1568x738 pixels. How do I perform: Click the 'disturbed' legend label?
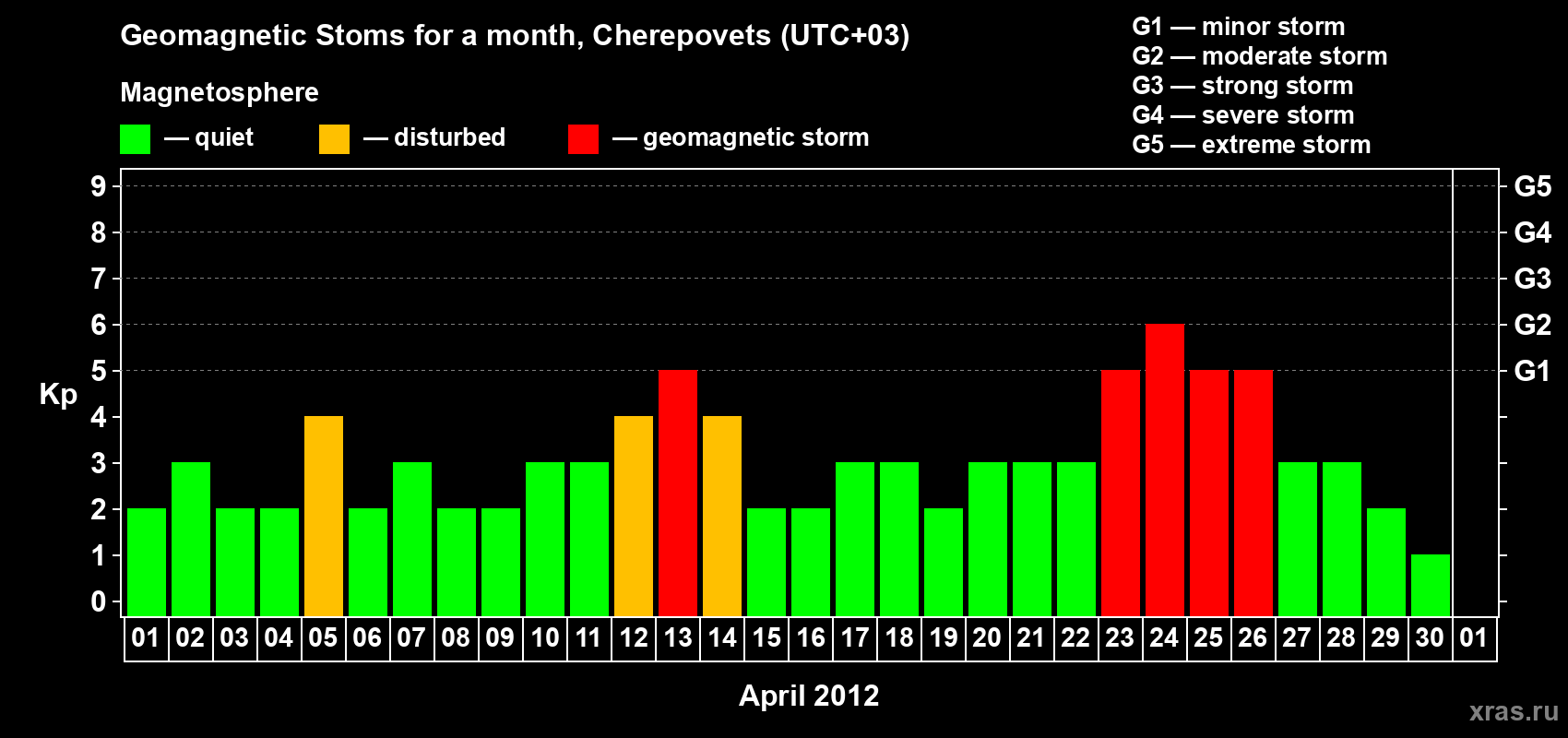tap(449, 137)
